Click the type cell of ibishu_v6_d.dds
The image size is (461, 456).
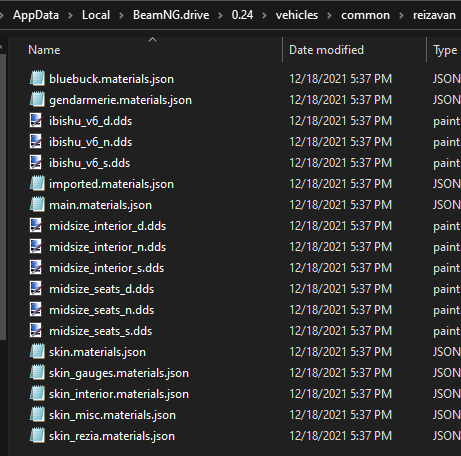pos(446,121)
